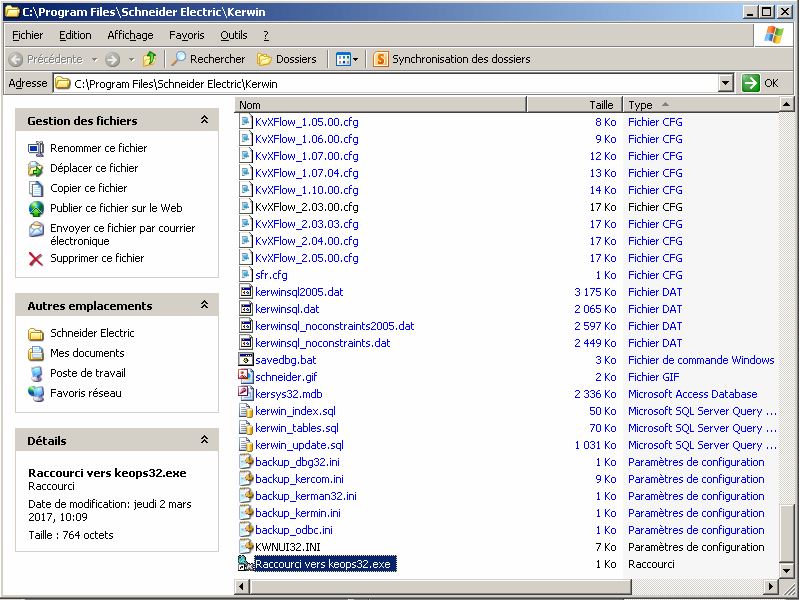Open the Outils menu

pyautogui.click(x=233, y=35)
